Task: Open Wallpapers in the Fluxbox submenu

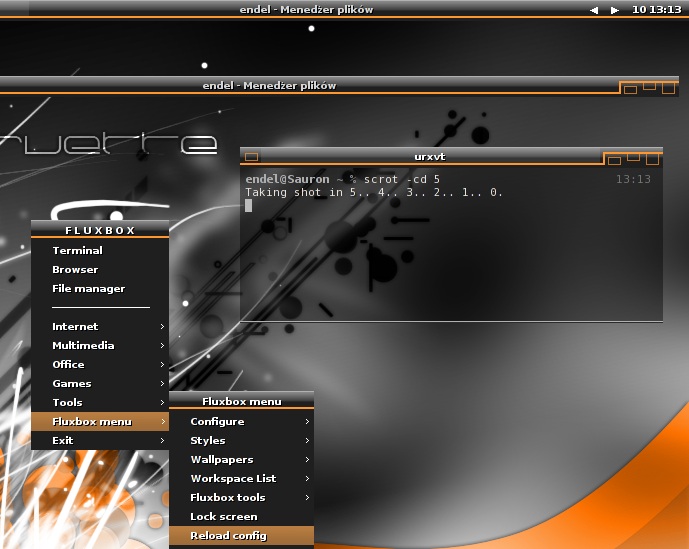Action: [241, 459]
